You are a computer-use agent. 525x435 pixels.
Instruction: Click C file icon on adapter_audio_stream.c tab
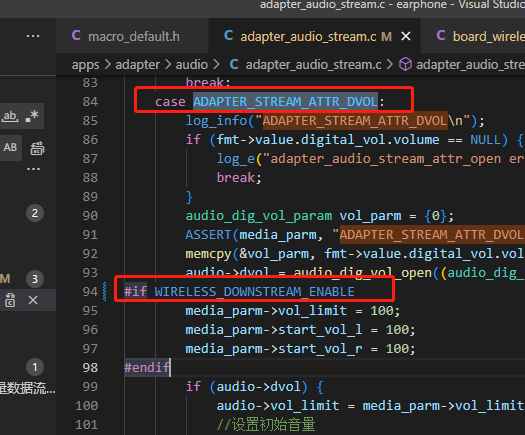(228, 35)
